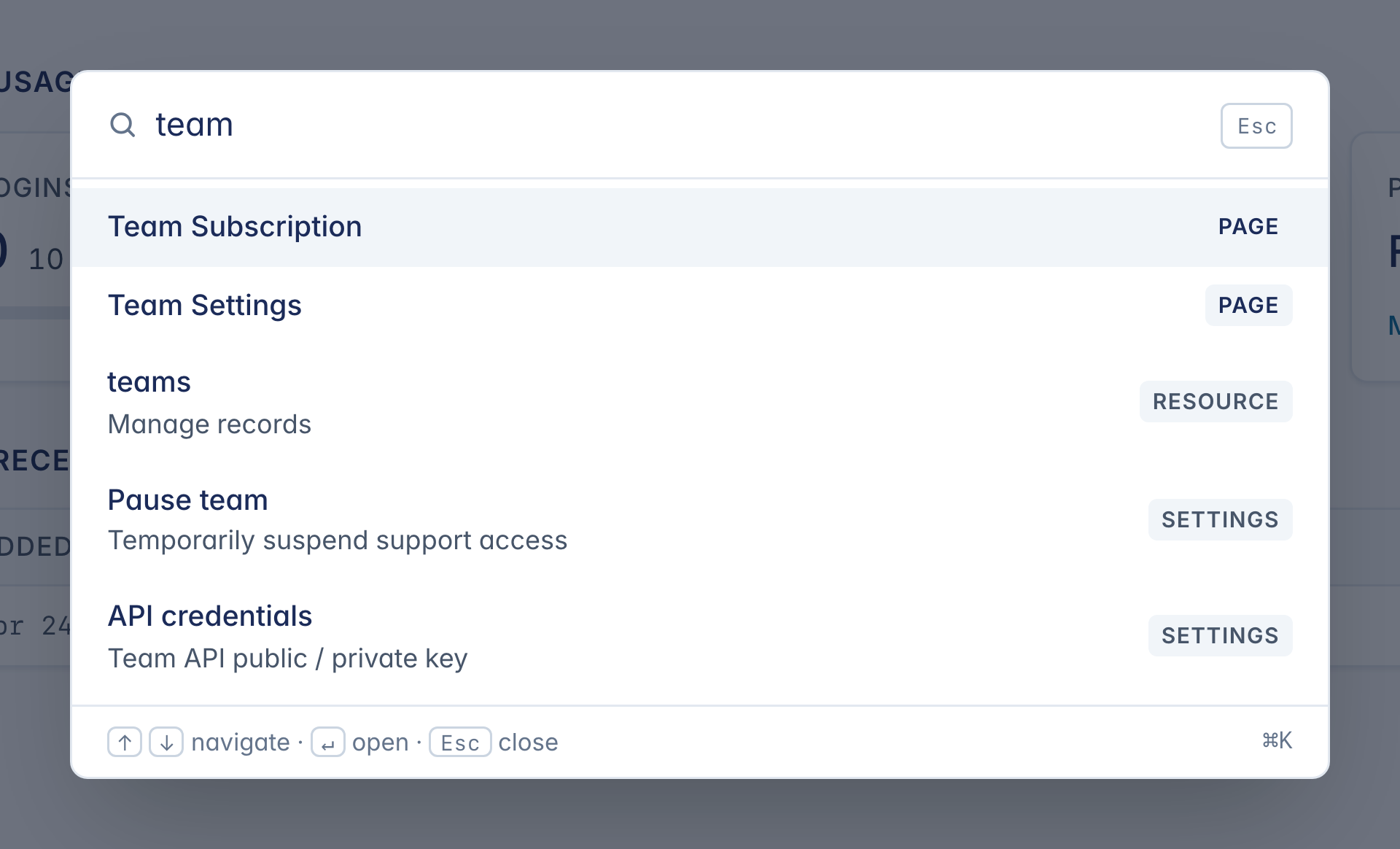Viewport: 1400px width, 849px height.
Task: Click the SETTINGS badge for API credentials
Action: point(1220,636)
